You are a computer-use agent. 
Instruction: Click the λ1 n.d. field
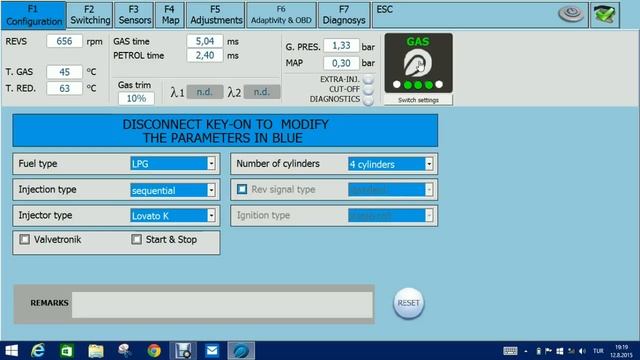coord(205,92)
